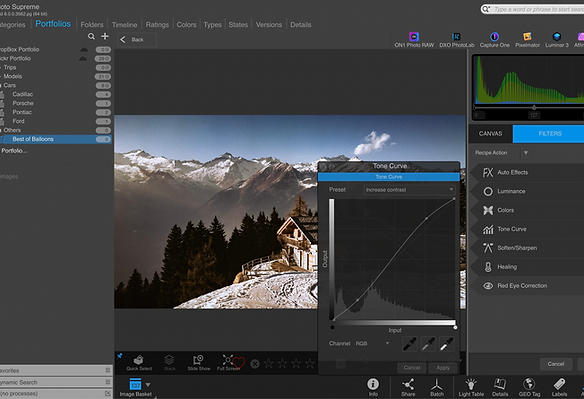The height and width of the screenshot is (399, 584).
Task: Click the black input slider handle under curve
Action: point(332,327)
